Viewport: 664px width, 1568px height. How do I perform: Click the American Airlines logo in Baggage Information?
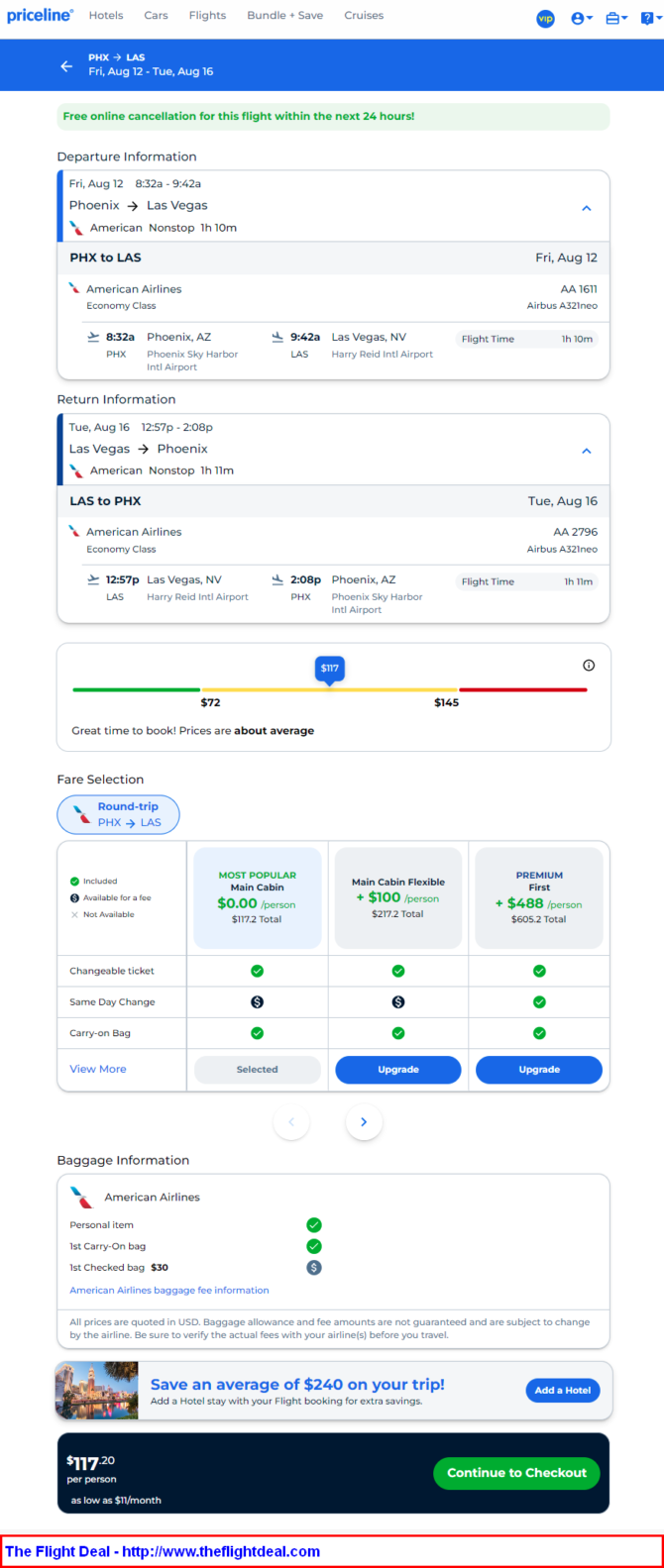[81, 1198]
